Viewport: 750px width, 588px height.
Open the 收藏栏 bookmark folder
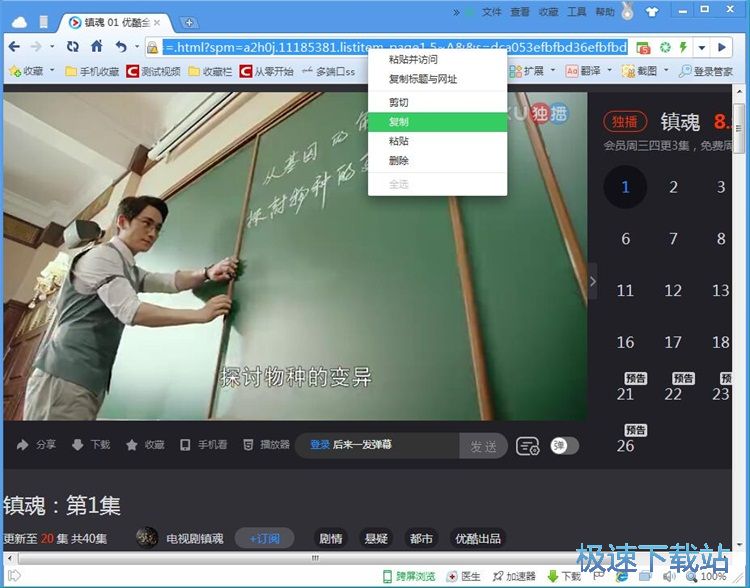pyautogui.click(x=210, y=71)
